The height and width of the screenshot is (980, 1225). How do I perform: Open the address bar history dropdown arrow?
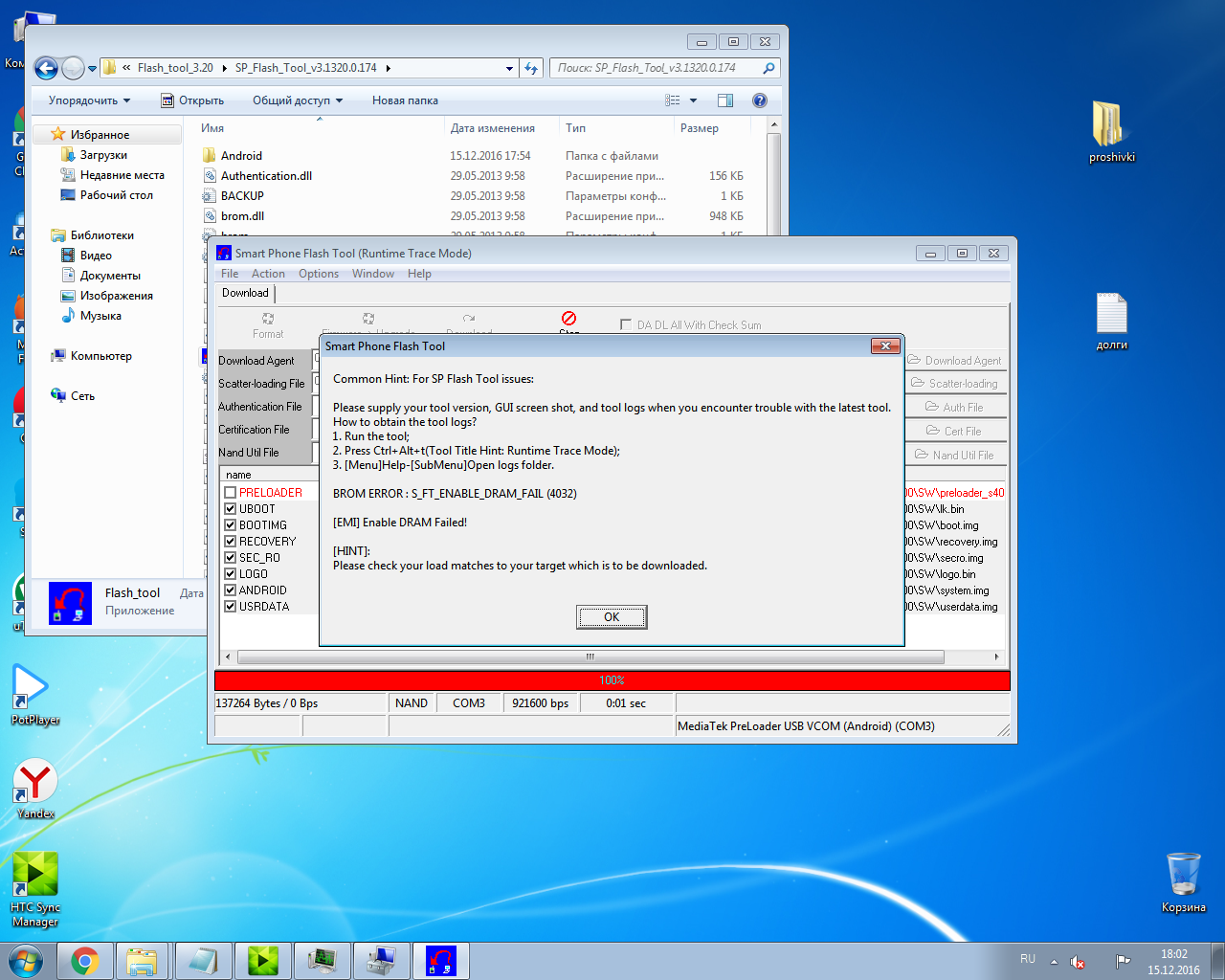pyautogui.click(x=509, y=69)
